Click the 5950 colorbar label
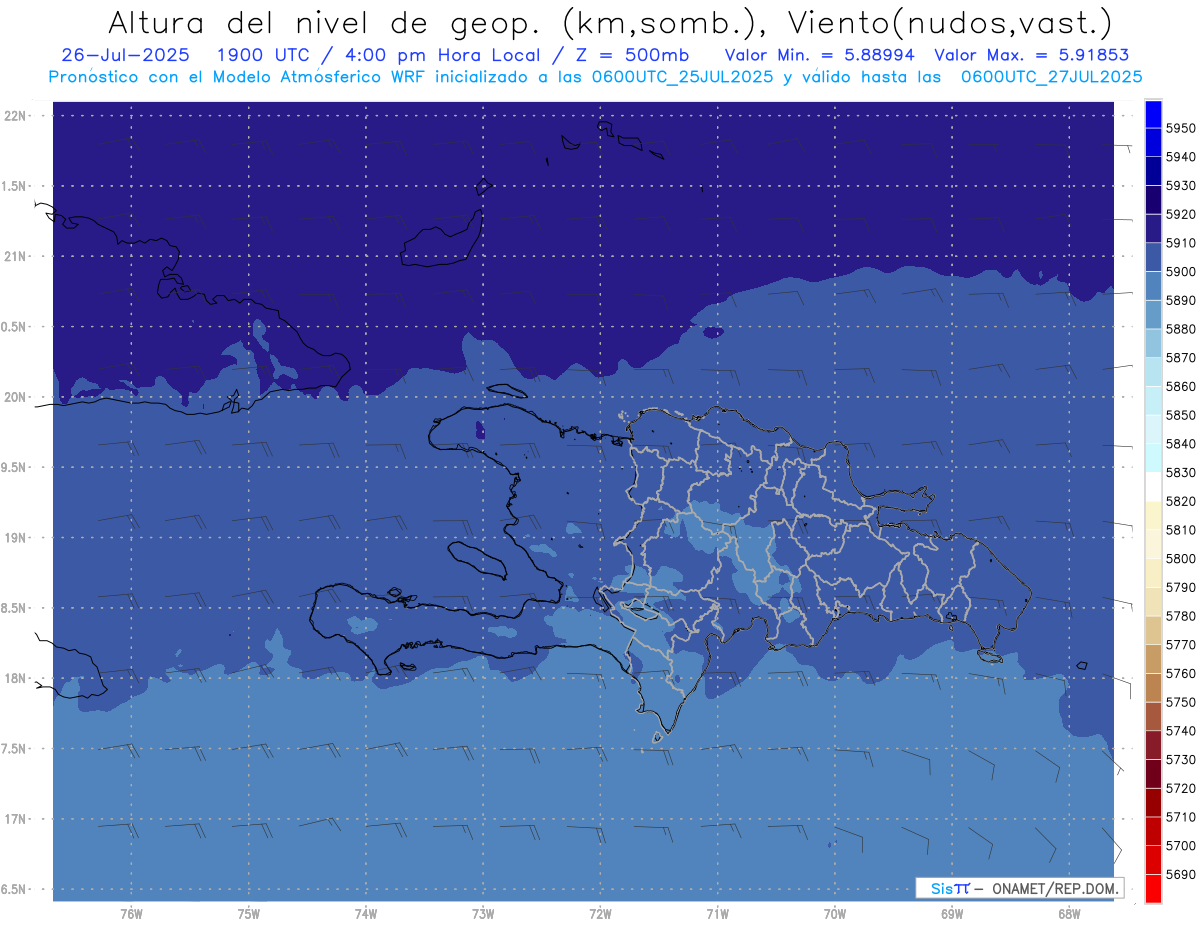1200x927 pixels. tap(1180, 128)
